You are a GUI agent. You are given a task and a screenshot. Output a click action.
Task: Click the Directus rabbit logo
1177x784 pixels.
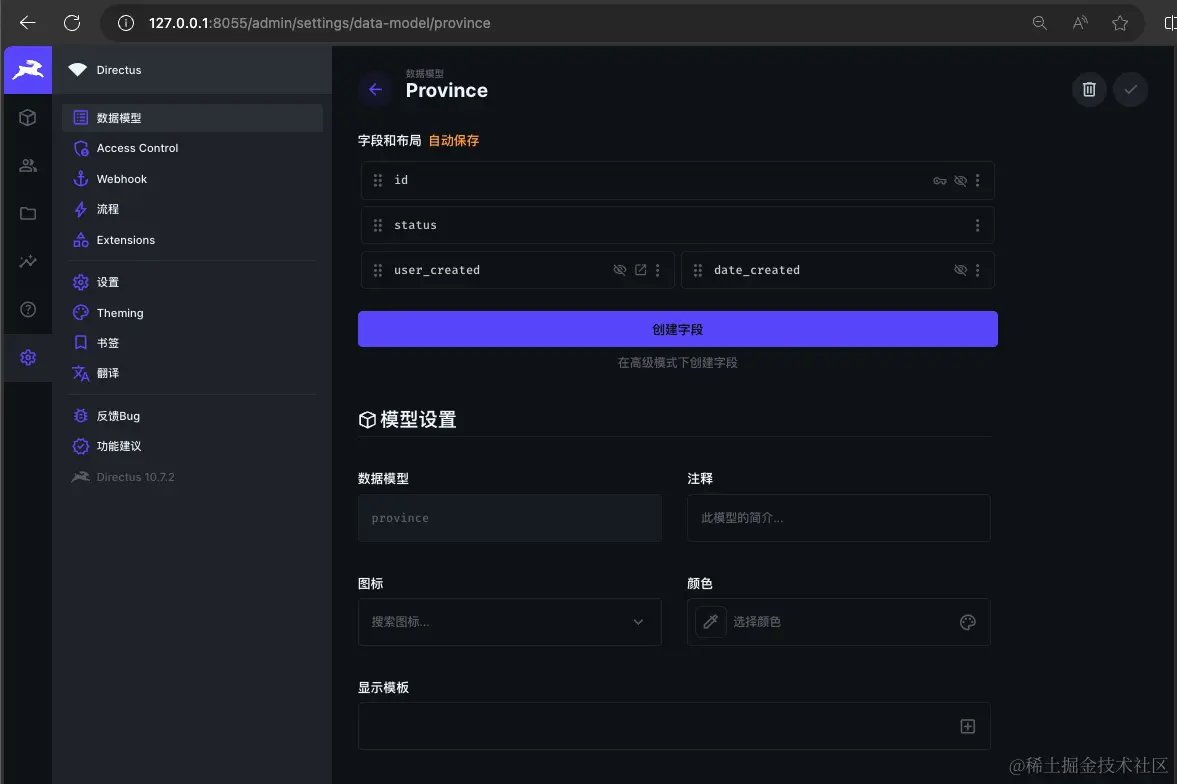pyautogui.click(x=27, y=69)
